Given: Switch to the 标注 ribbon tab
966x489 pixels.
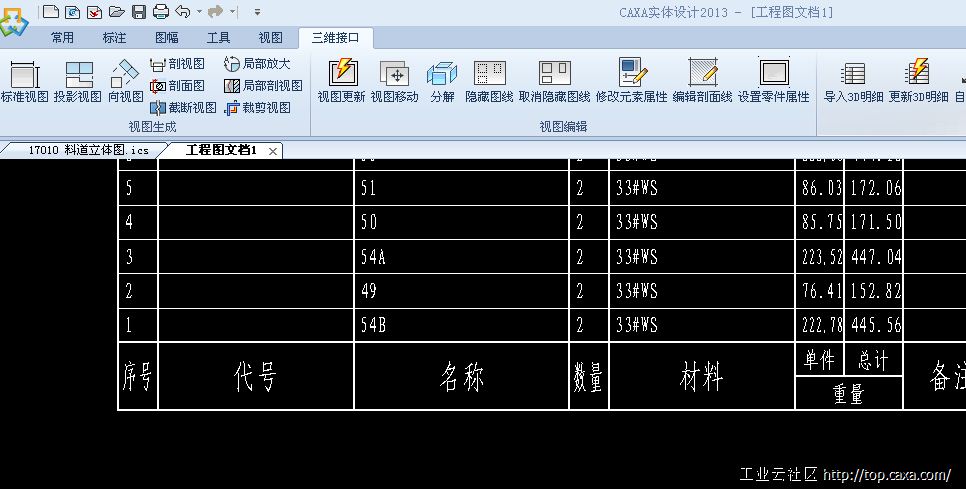Looking at the screenshot, I should pos(114,38).
